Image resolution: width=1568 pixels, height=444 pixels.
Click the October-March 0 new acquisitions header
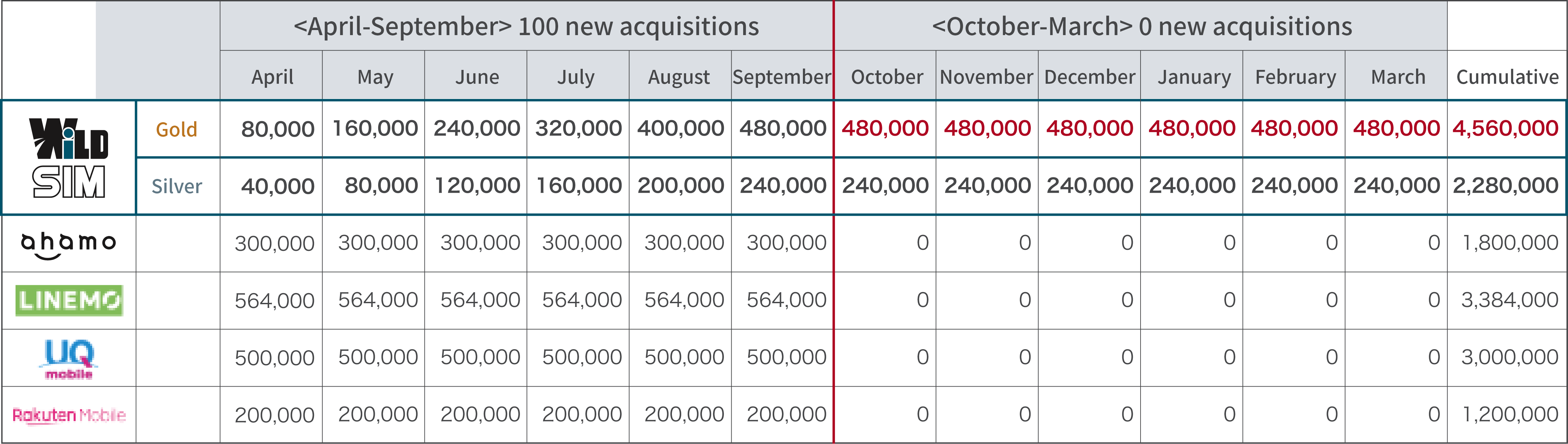1141,27
